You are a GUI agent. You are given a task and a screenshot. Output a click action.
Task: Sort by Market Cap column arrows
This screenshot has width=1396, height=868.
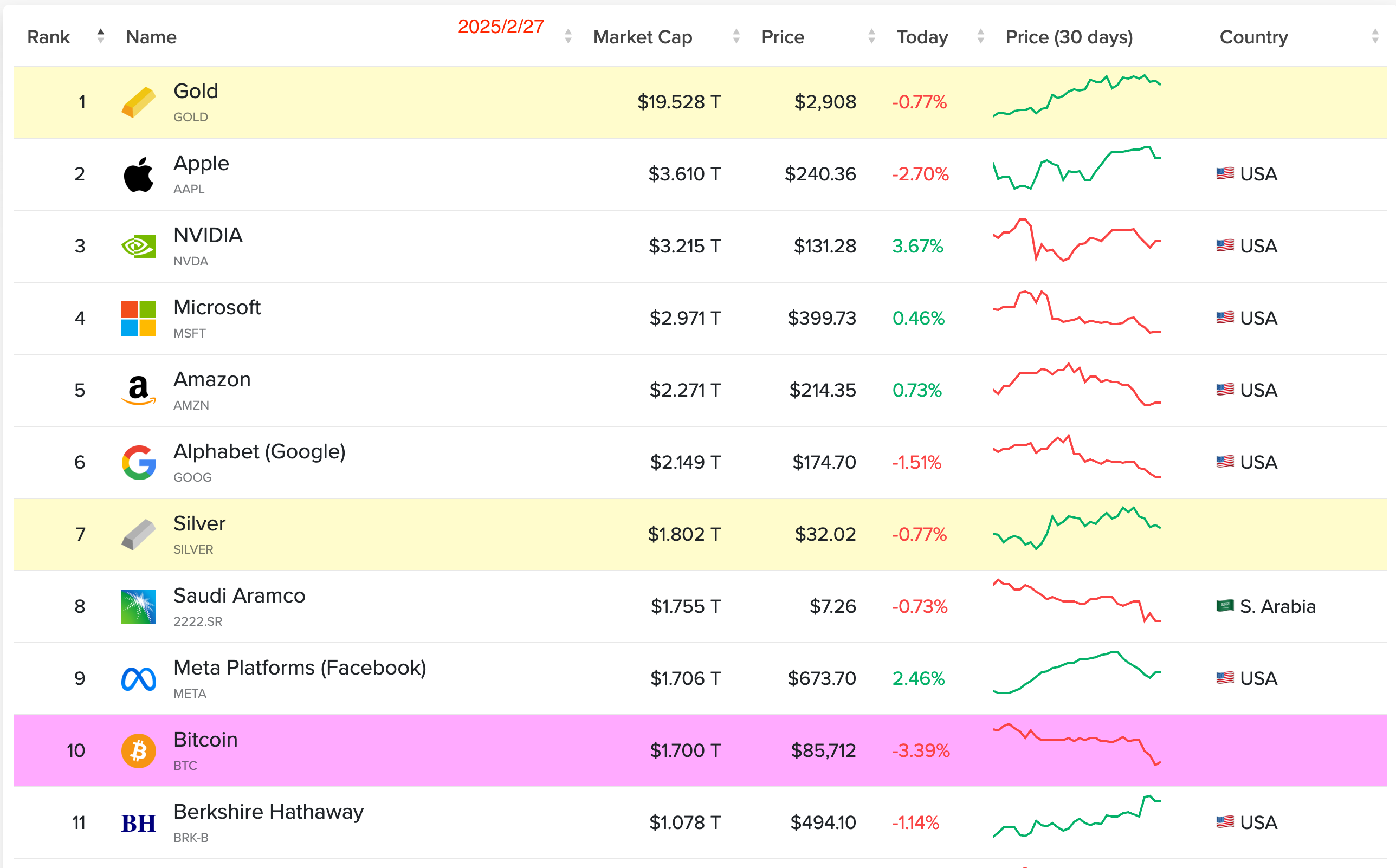[x=736, y=37]
